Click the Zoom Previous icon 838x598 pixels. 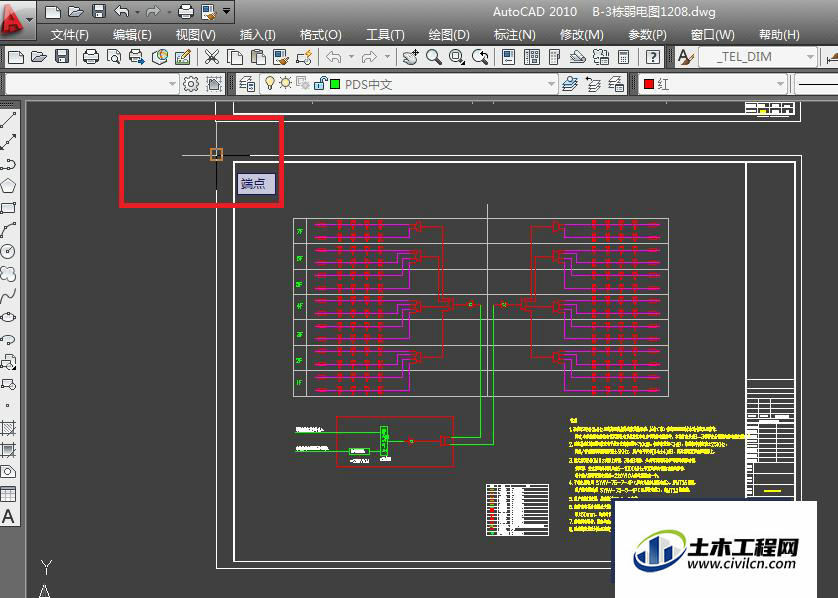click(x=480, y=57)
